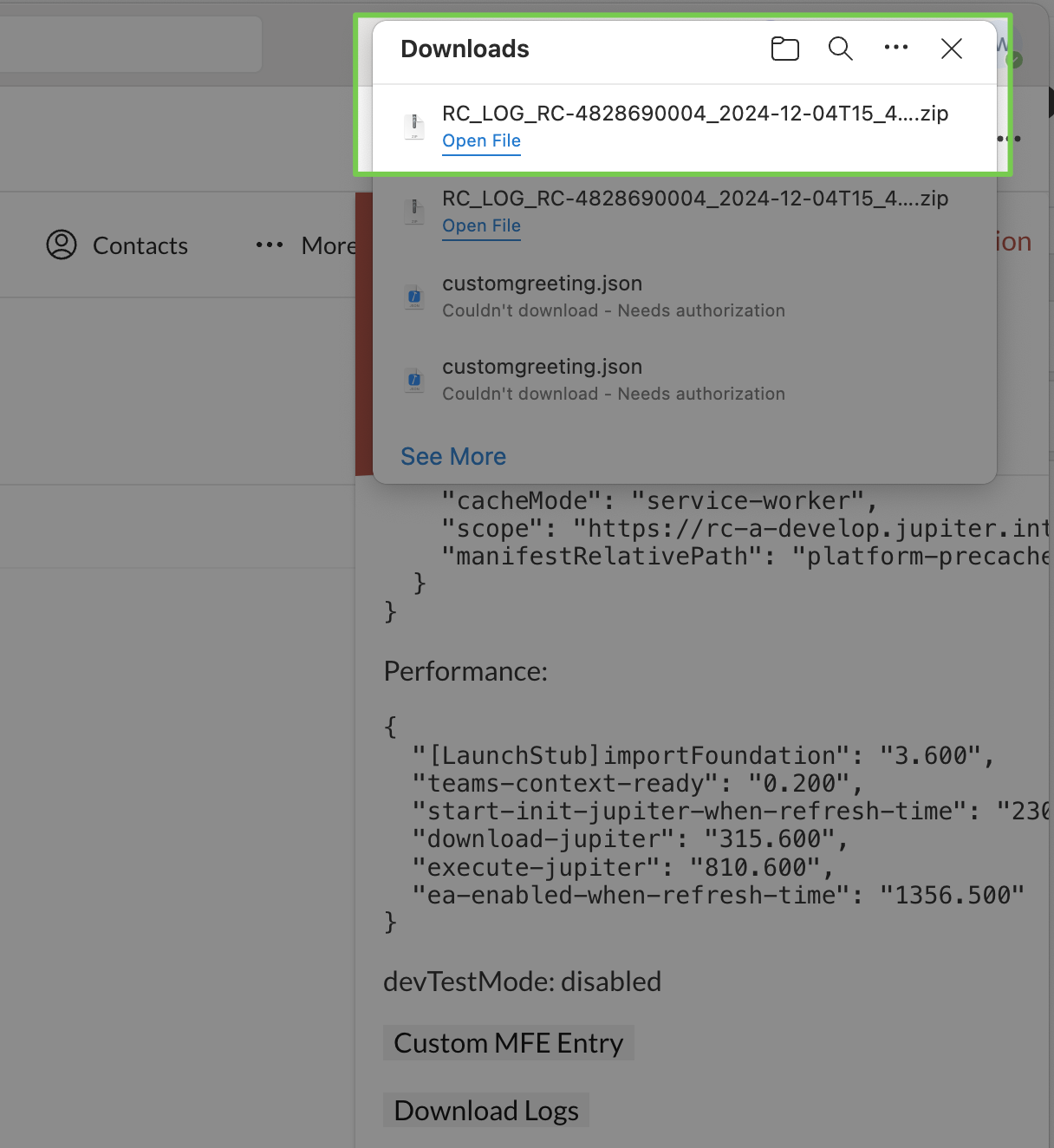
Task: Close the Downloads popup
Action: coord(951,49)
